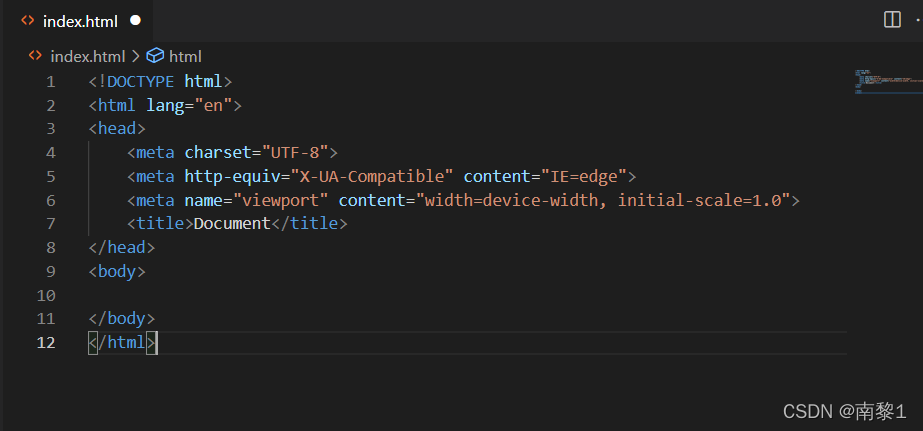
Task: Click the split editor icon
Action: [892, 20]
